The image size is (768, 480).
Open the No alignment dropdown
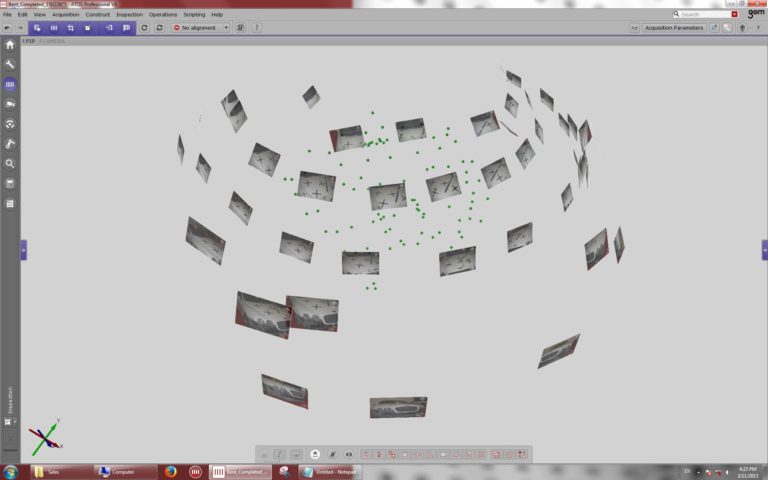201,28
